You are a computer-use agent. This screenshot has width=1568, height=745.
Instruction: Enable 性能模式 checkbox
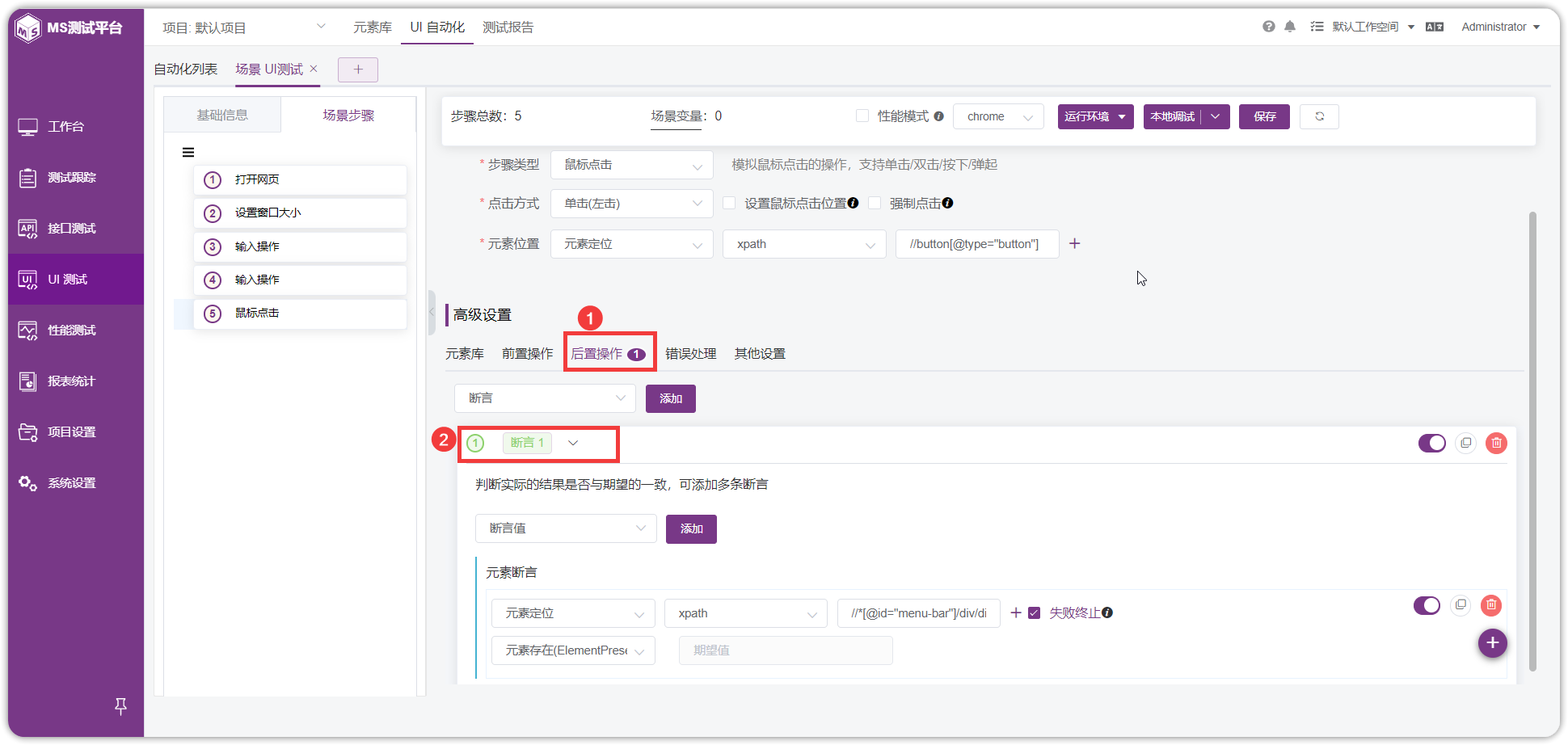click(x=862, y=116)
